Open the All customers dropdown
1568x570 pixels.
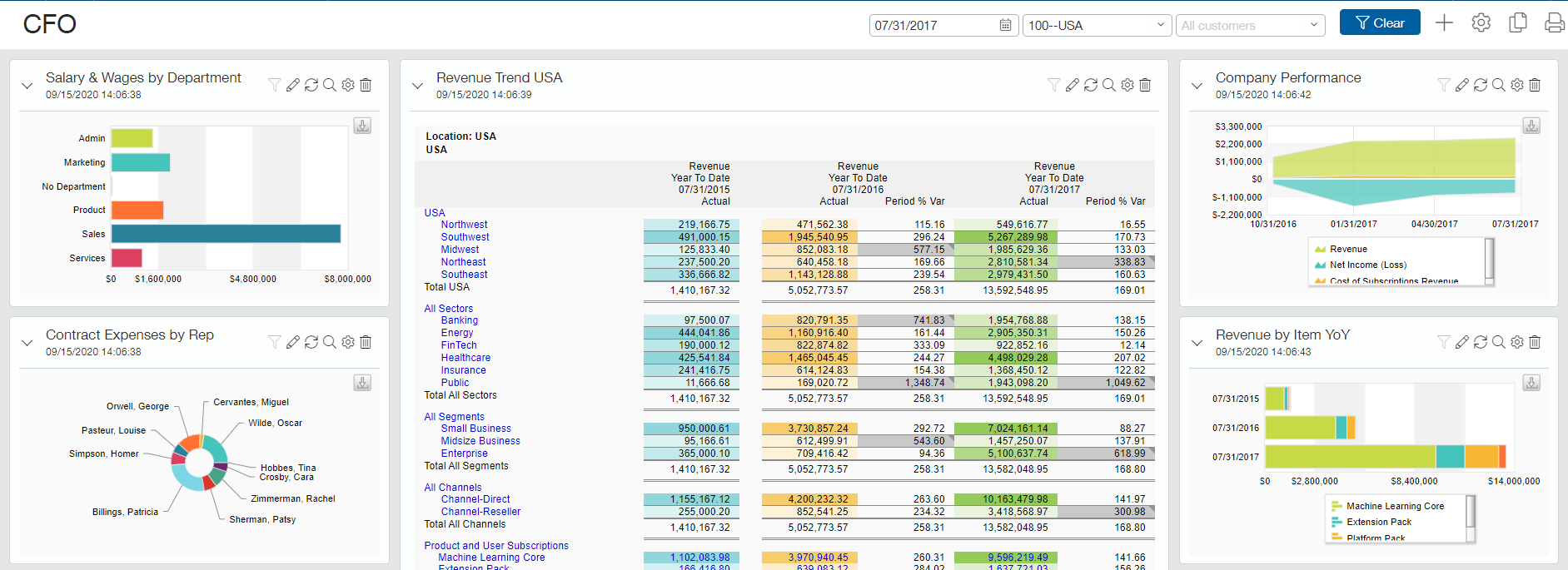[x=1249, y=26]
